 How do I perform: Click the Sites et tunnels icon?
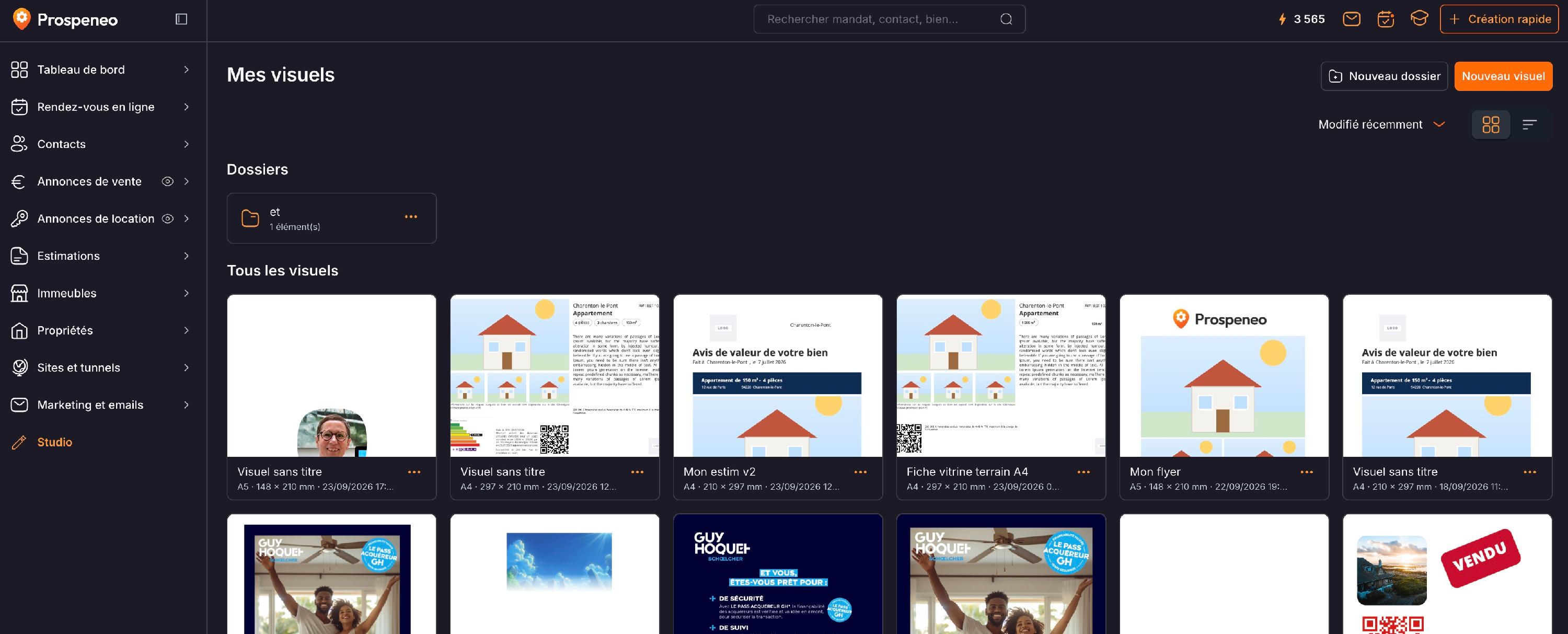(19, 367)
